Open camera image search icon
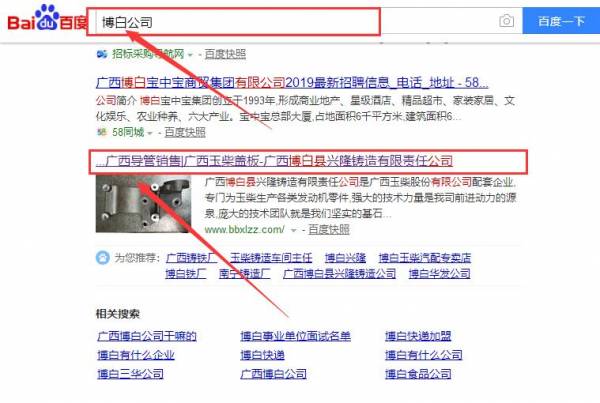This screenshot has height=403, width=600. click(506, 21)
